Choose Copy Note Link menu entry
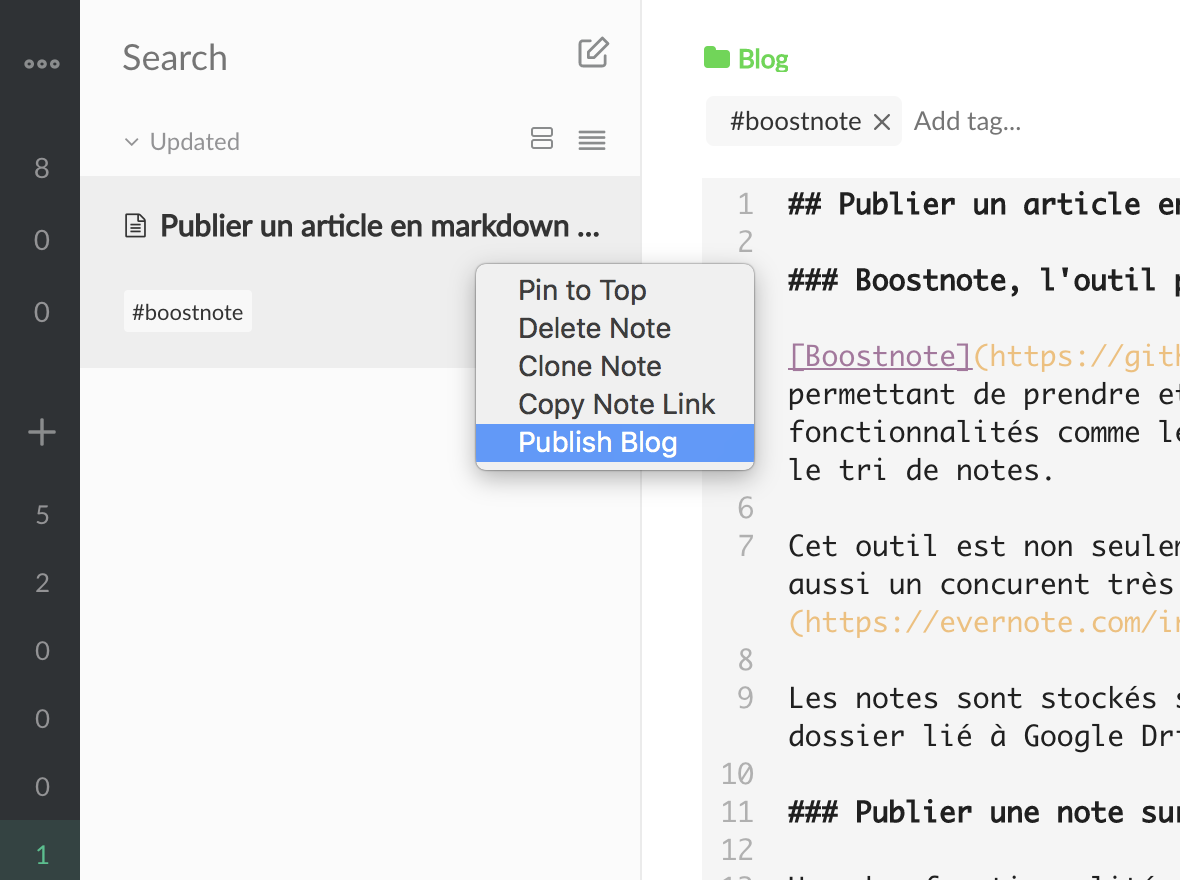Viewport: 1180px width, 880px height. (616, 404)
